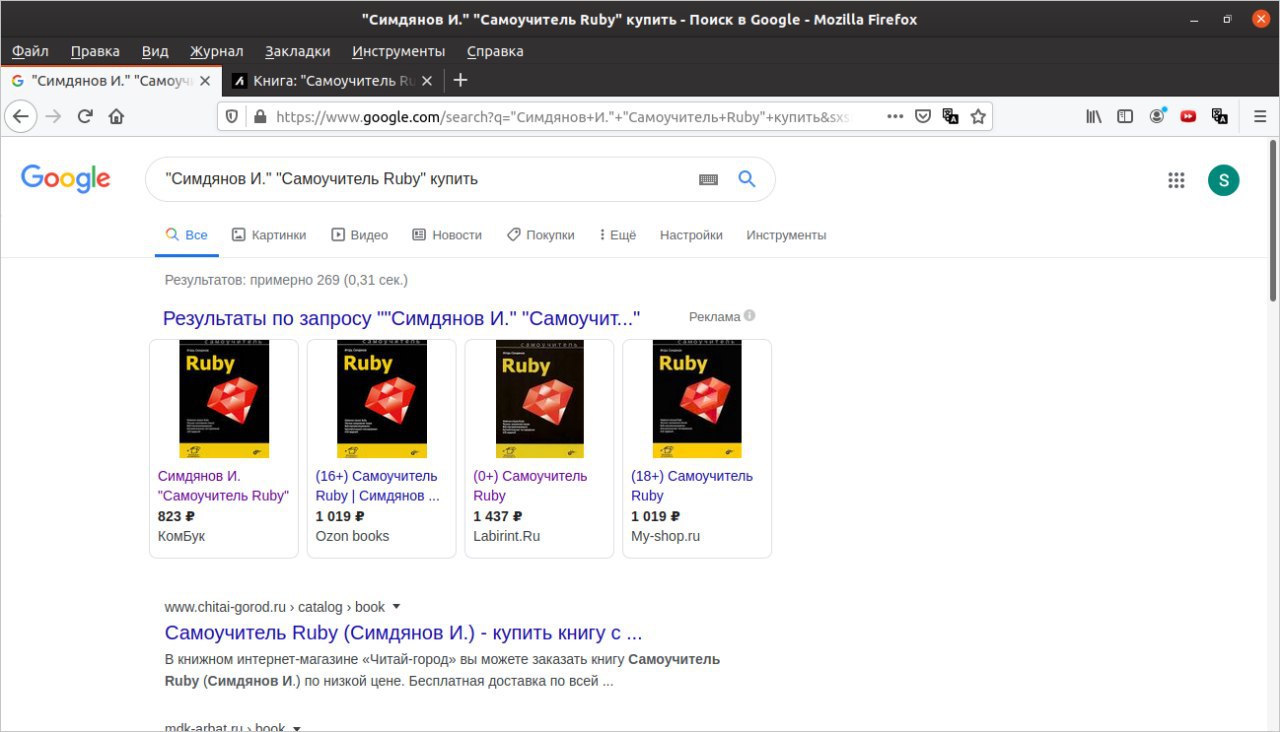
Task: Open the Закладки menu
Action: [x=297, y=51]
